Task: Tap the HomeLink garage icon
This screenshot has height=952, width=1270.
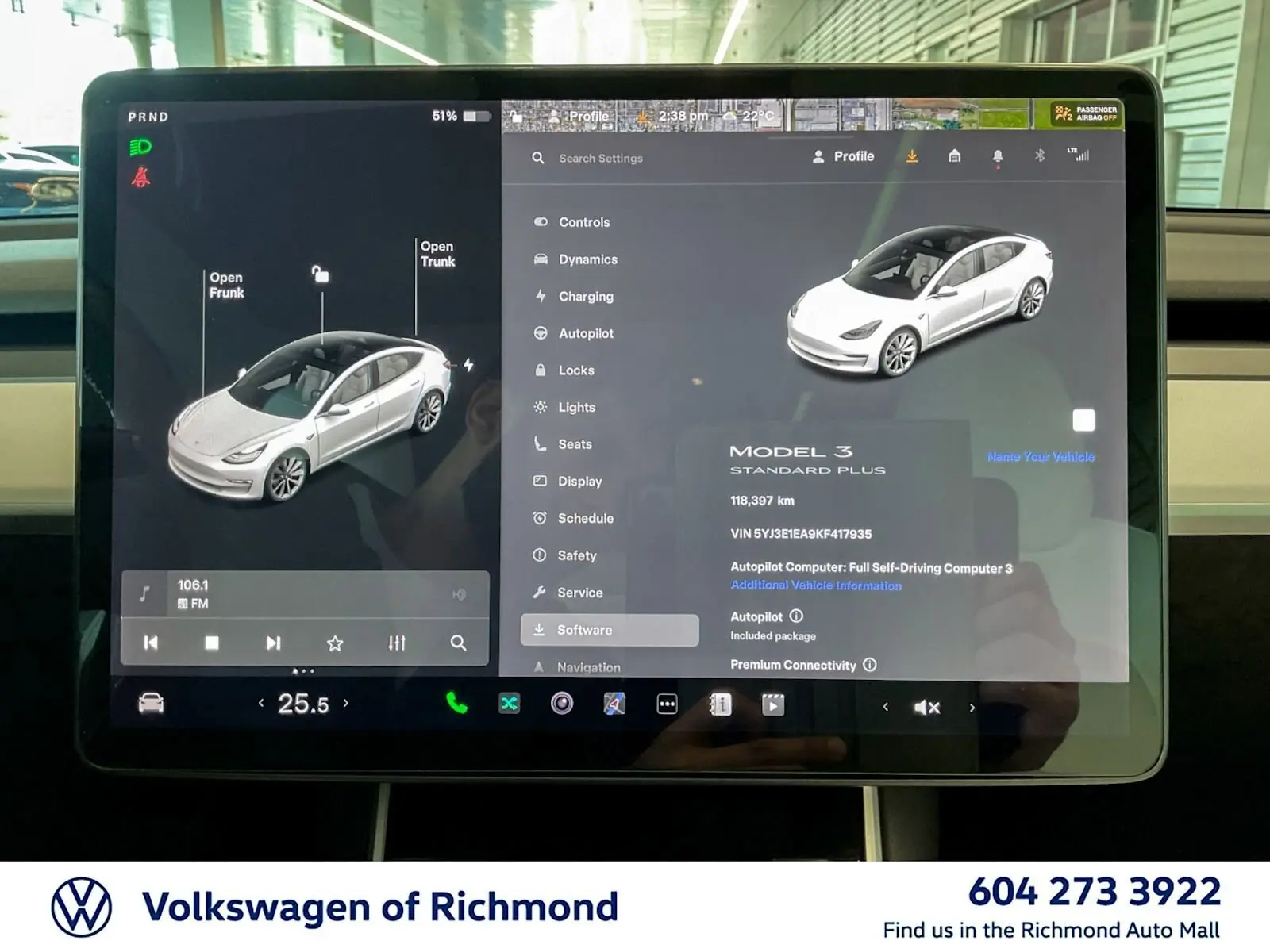Action: pyautogui.click(x=955, y=156)
